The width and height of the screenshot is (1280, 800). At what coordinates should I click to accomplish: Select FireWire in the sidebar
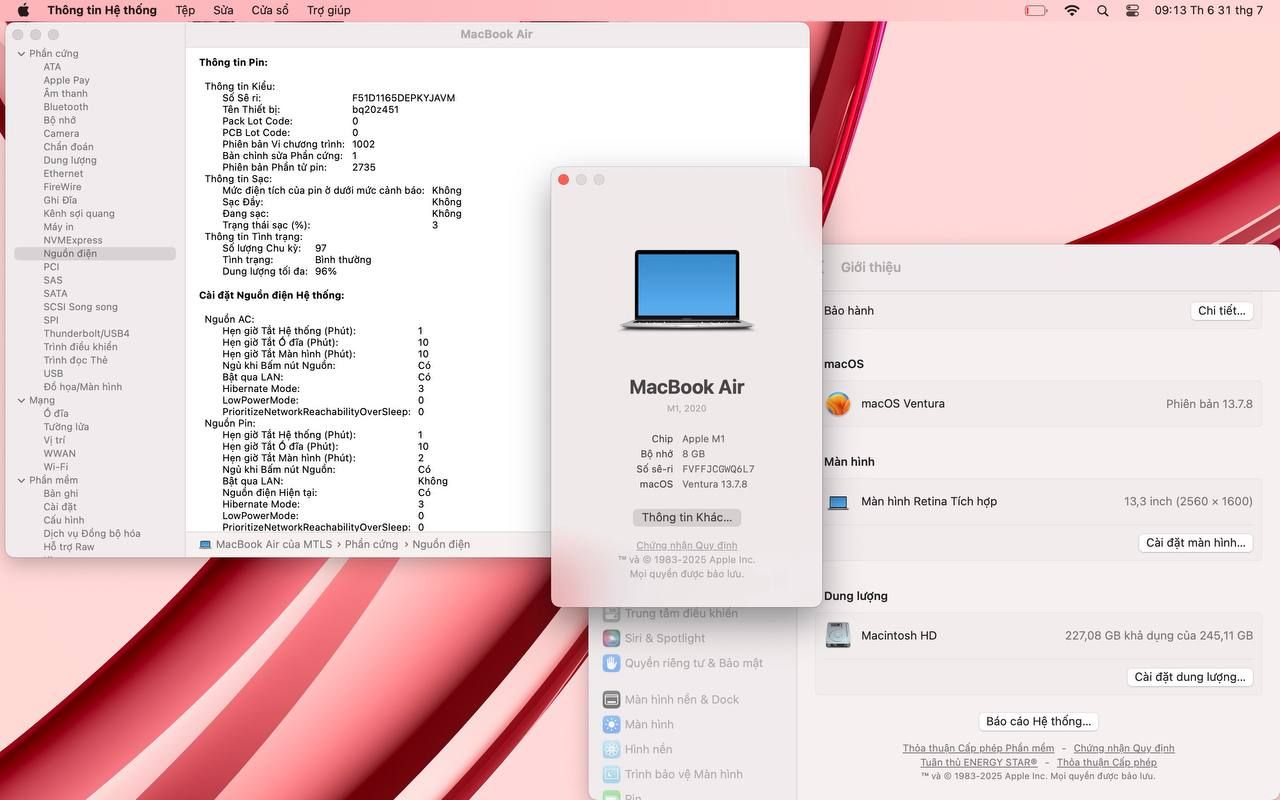pyautogui.click(x=62, y=187)
